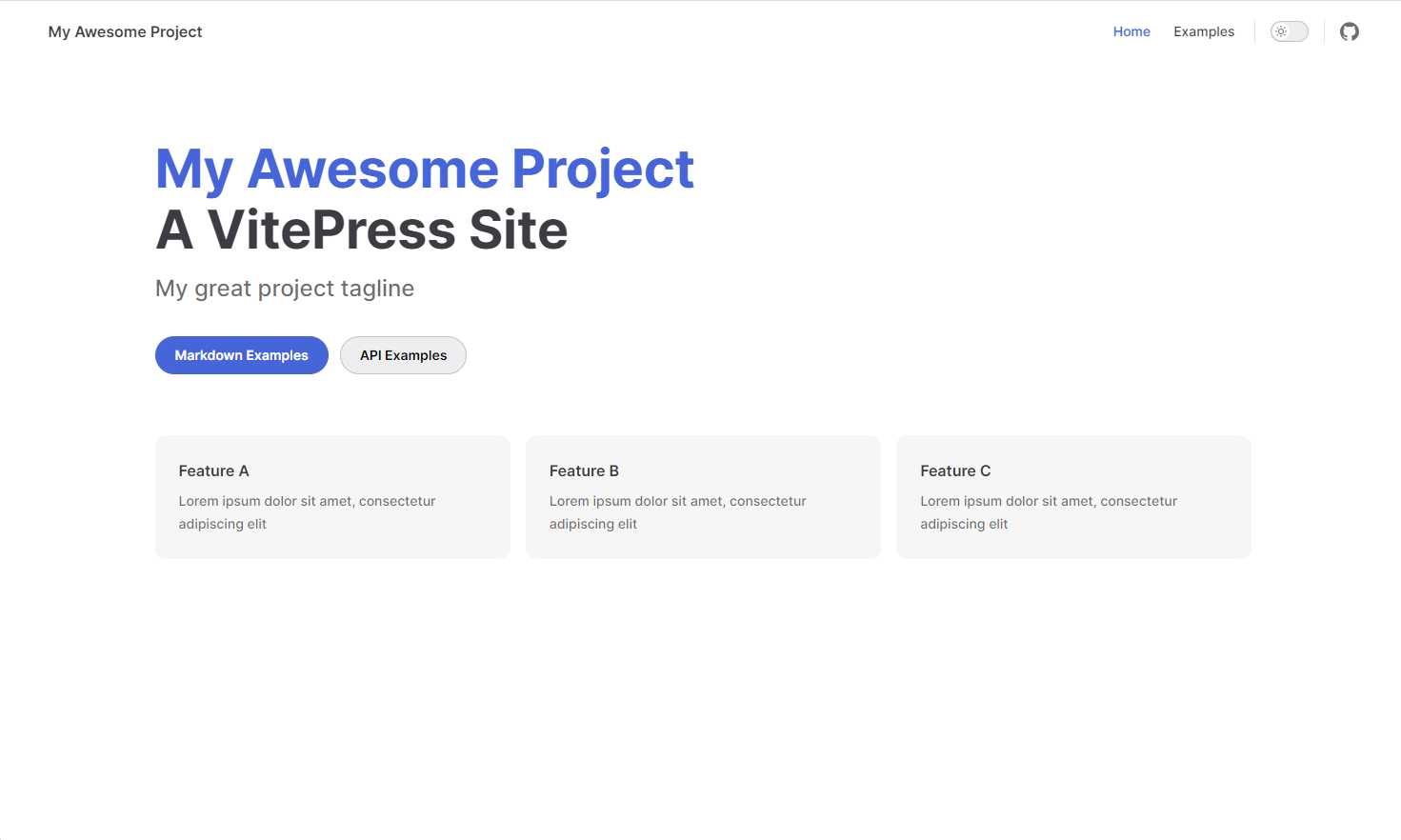Toggle the dark mode appearance switch
This screenshot has width=1401, height=840.
click(x=1289, y=31)
